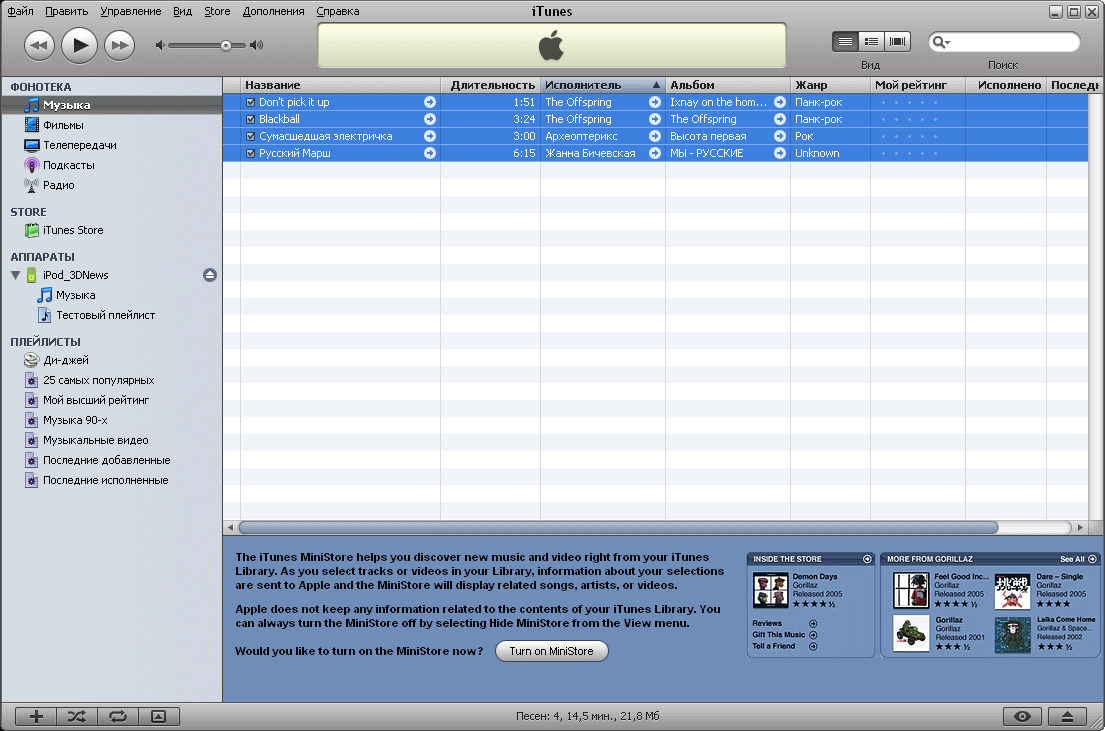The width and height of the screenshot is (1105, 731).
Task: Sort by the Альбом column header
Action: point(728,85)
